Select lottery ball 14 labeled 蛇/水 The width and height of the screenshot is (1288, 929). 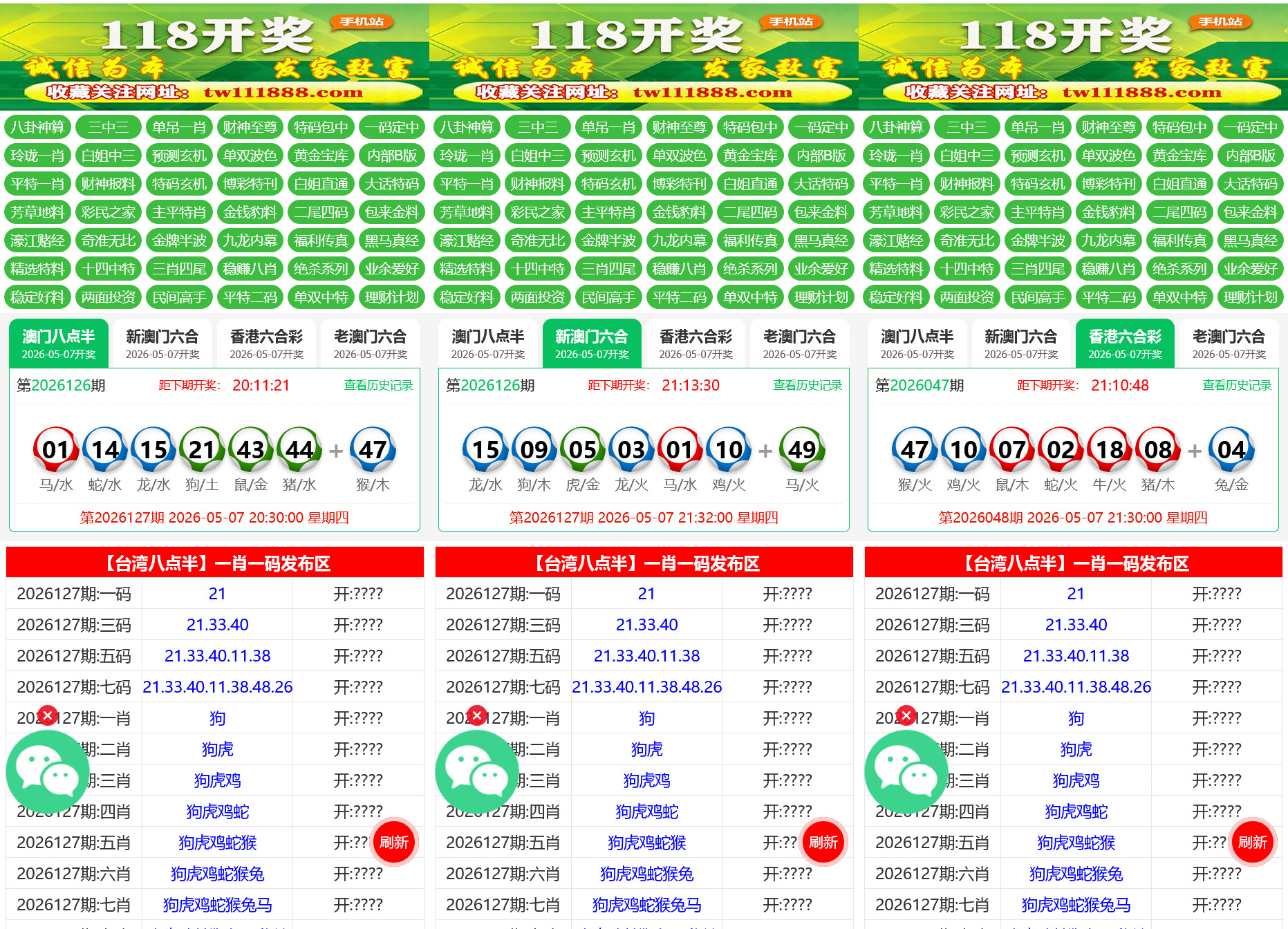point(105,449)
